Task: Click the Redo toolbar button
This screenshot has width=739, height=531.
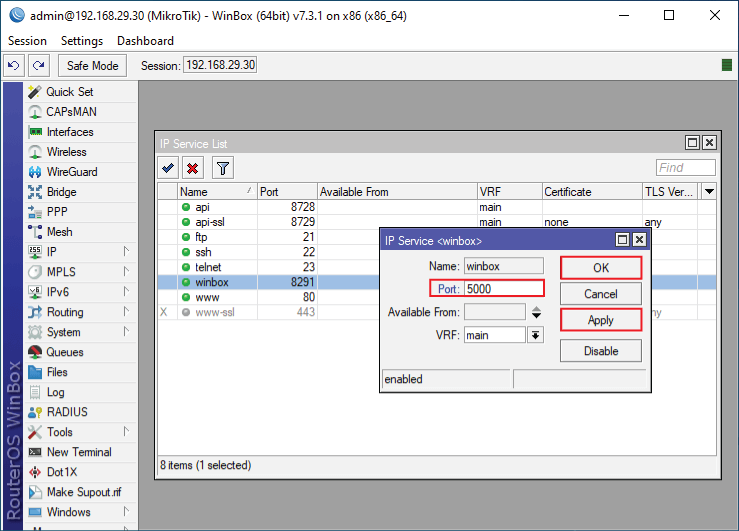Action: tap(39, 65)
